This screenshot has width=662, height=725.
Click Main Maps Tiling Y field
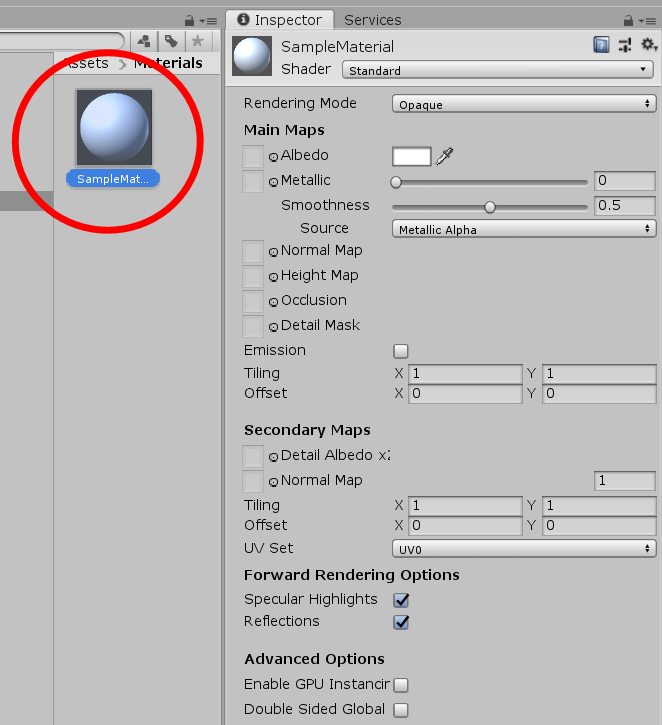point(599,374)
